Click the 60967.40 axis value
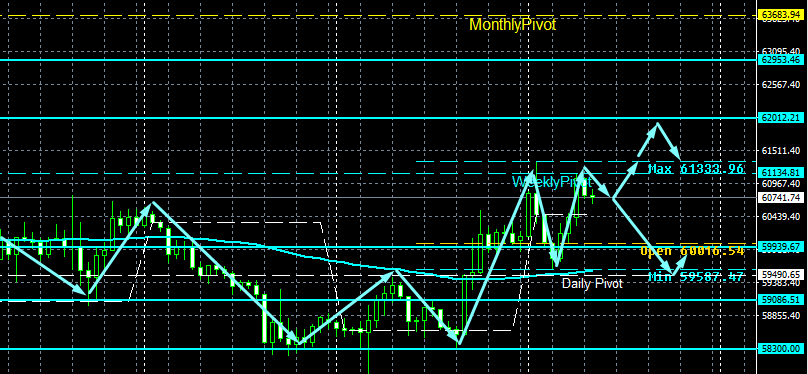Screen dimensions: 808x374 pos(781,183)
